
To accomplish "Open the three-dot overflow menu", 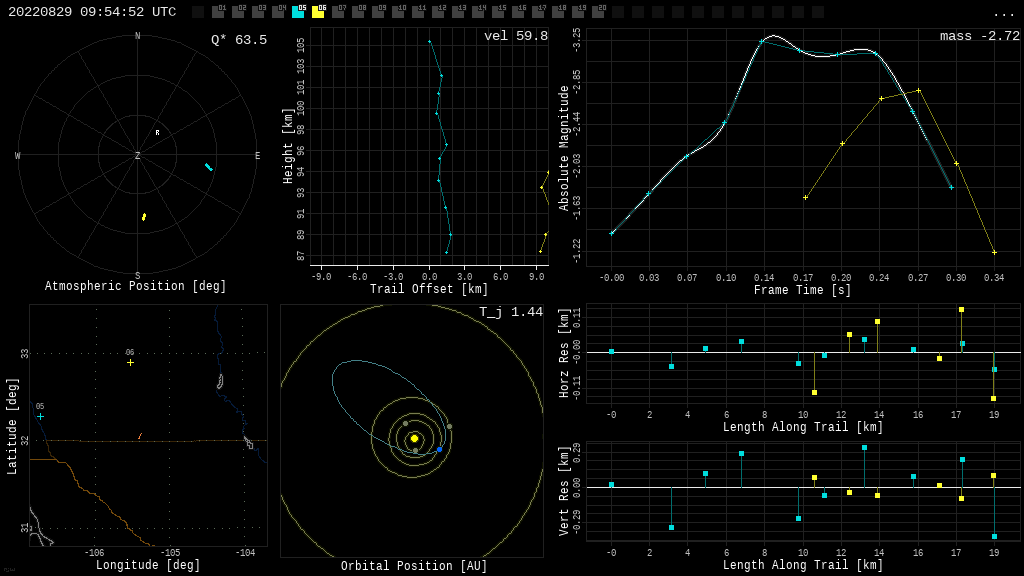I will 1003,14.
